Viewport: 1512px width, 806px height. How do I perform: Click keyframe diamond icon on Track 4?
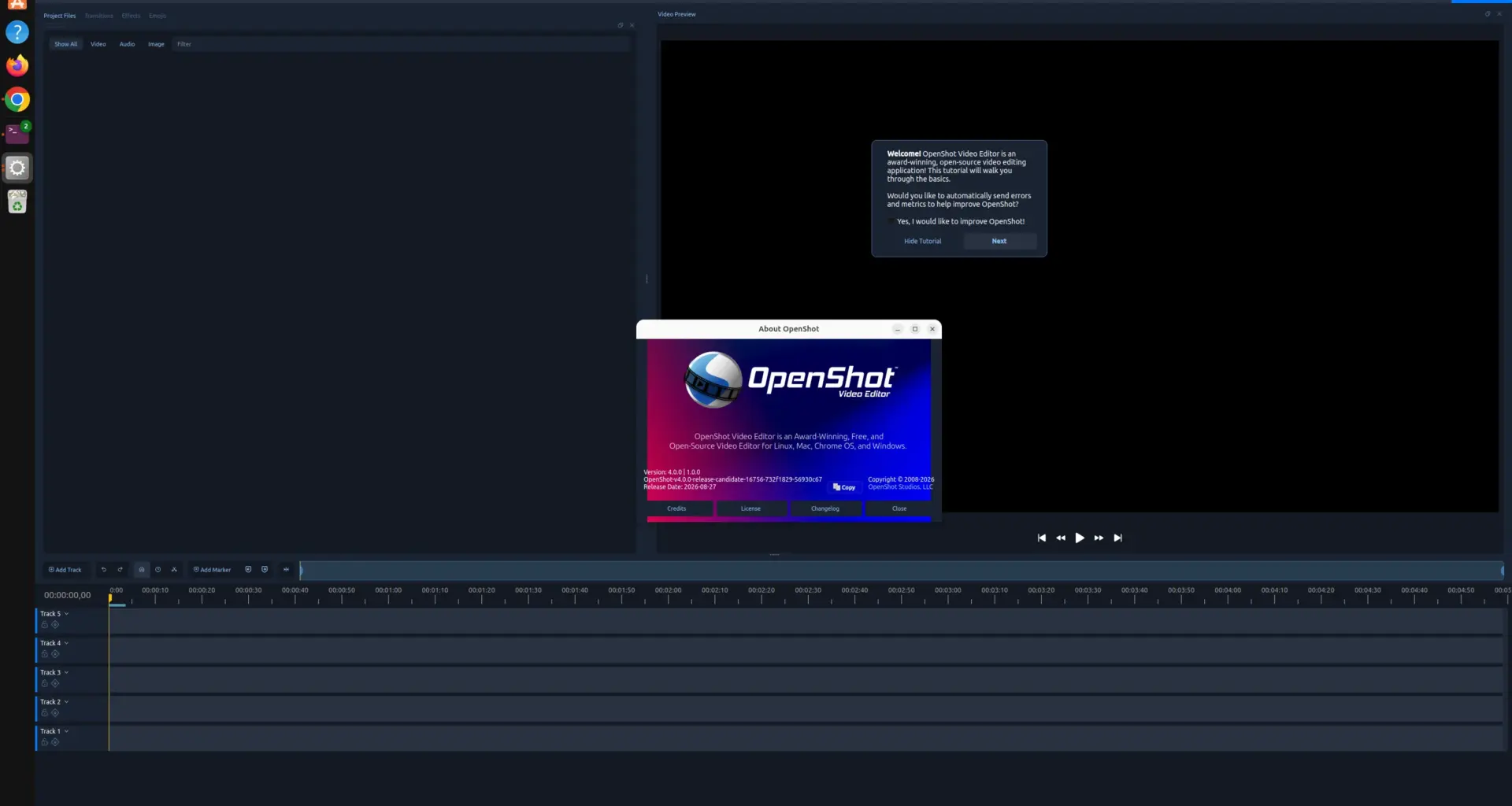55,654
